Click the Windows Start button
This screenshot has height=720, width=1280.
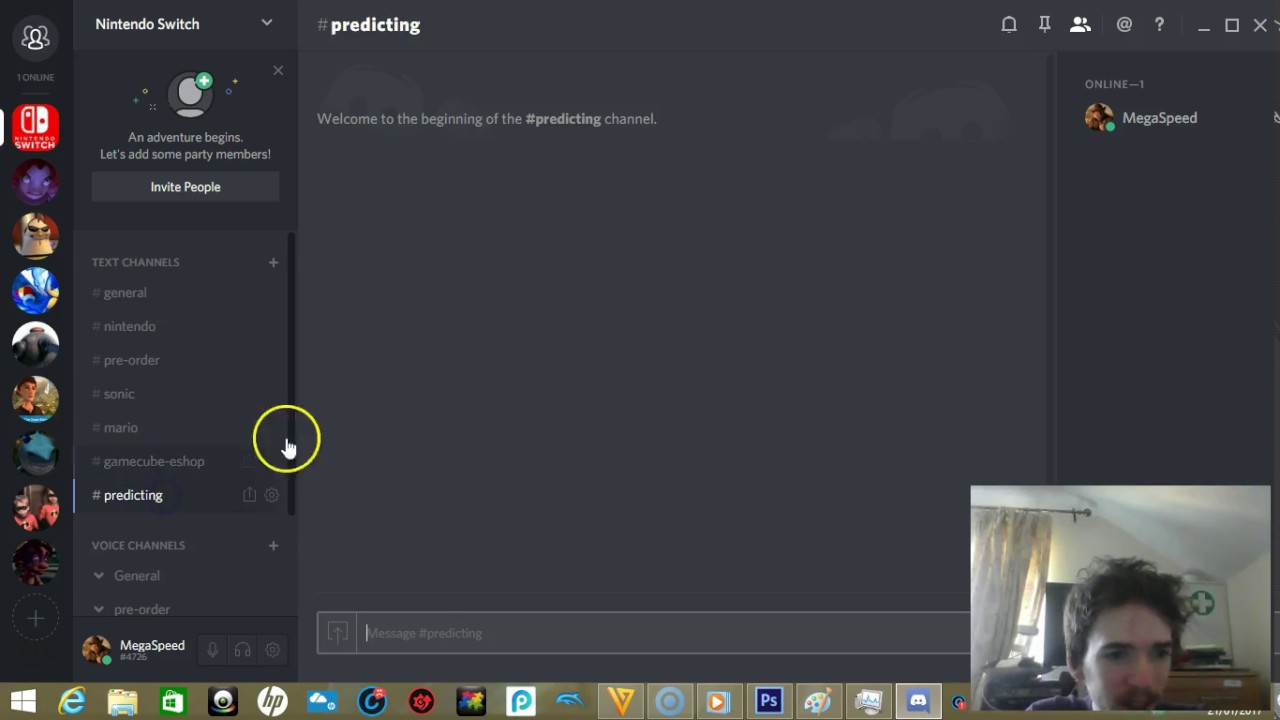23,701
